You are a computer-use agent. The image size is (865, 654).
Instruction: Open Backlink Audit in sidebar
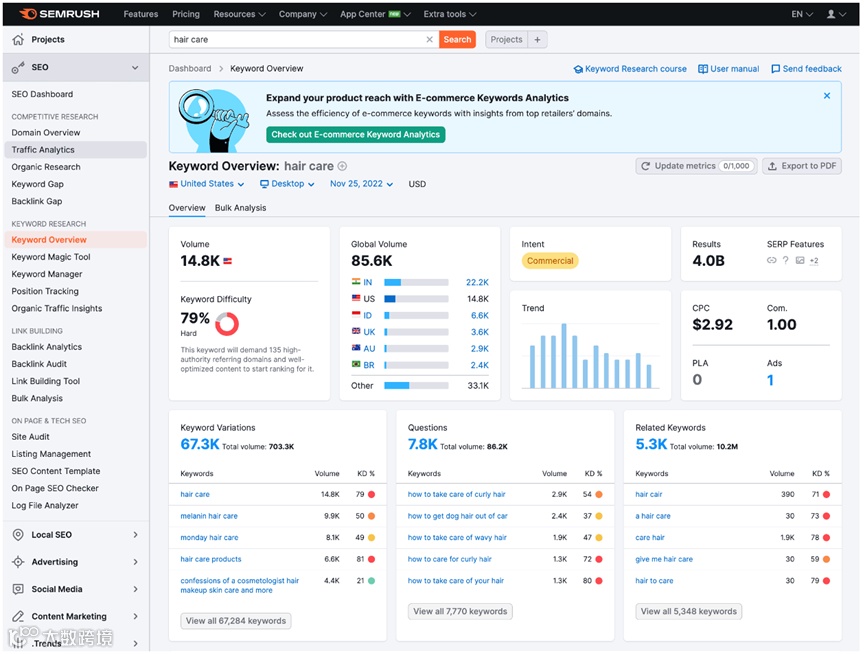tap(39, 364)
